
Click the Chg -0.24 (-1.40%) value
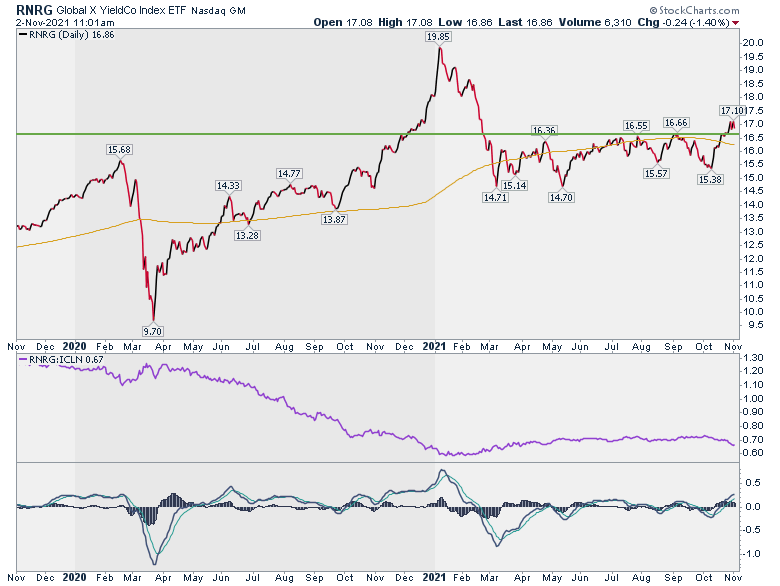pyautogui.click(x=683, y=22)
